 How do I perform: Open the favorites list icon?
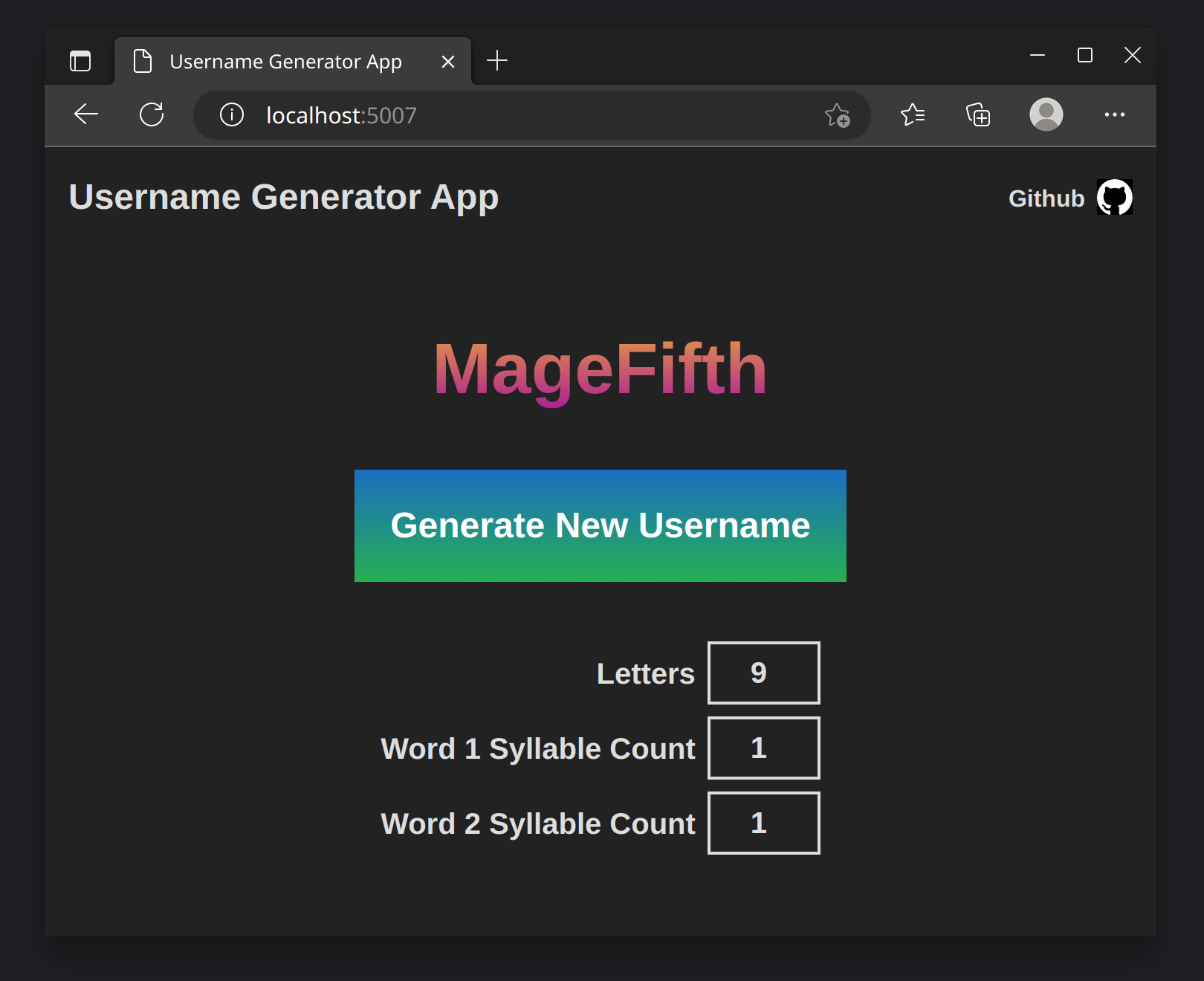point(913,115)
